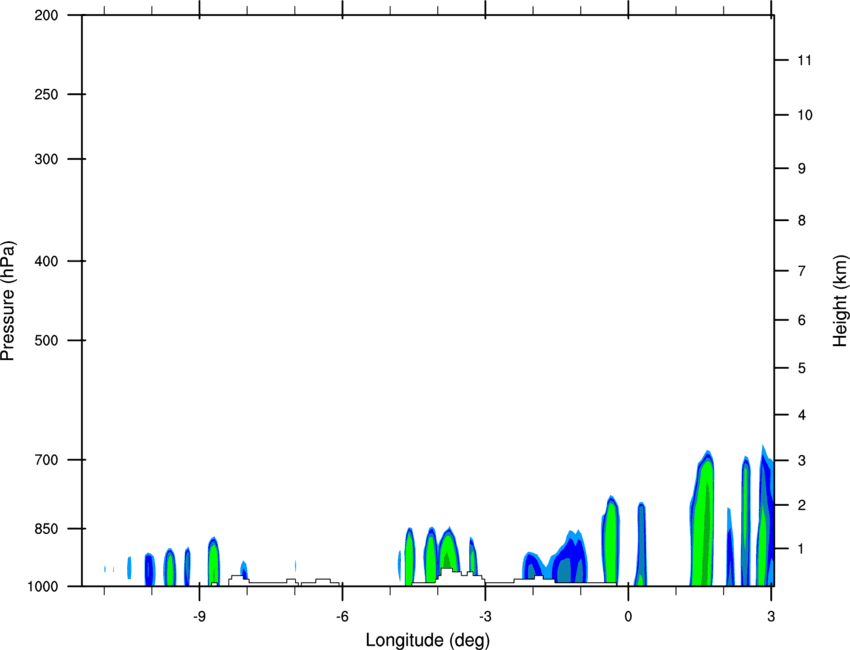
Task: Click the 700 pressure tick label
Action: (x=46, y=460)
